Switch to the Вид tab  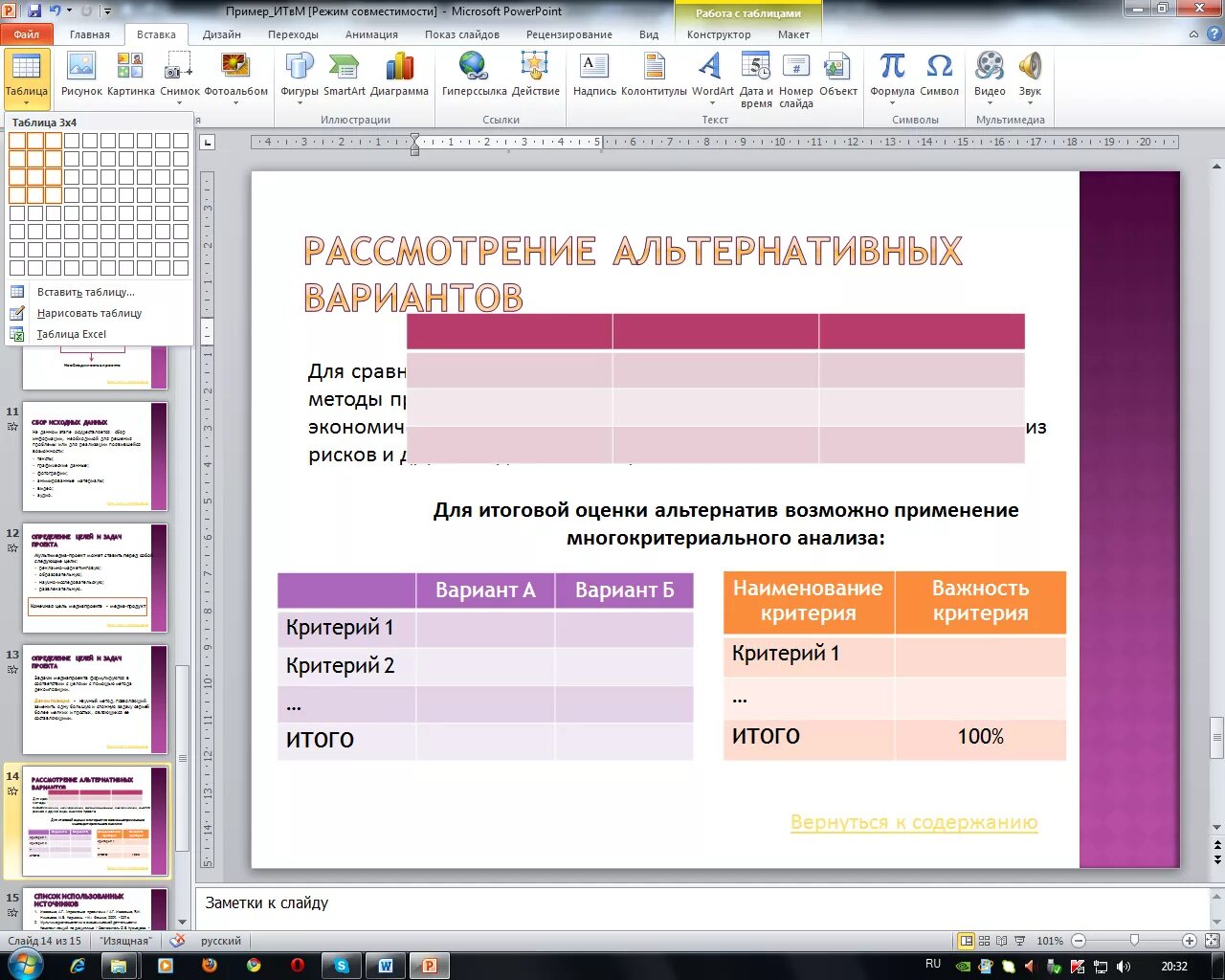coord(649,34)
